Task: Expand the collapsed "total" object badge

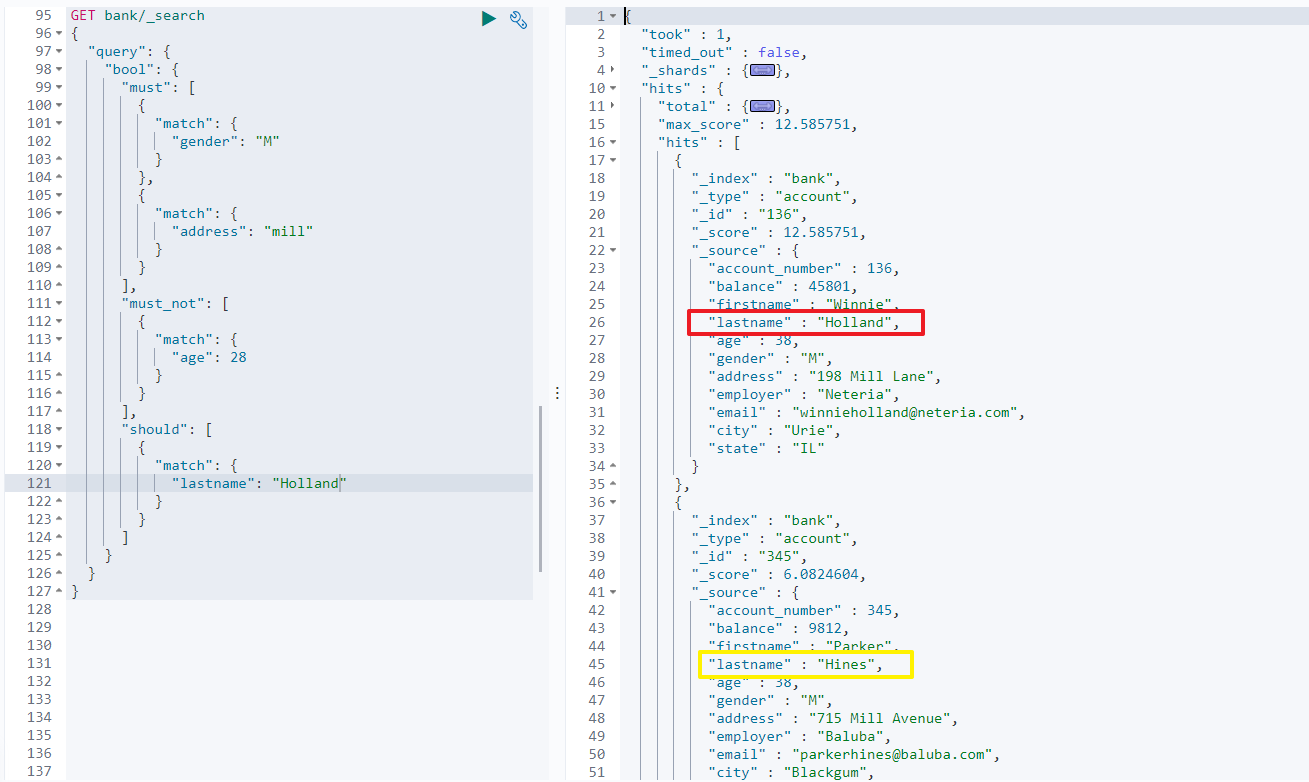Action: pos(763,107)
